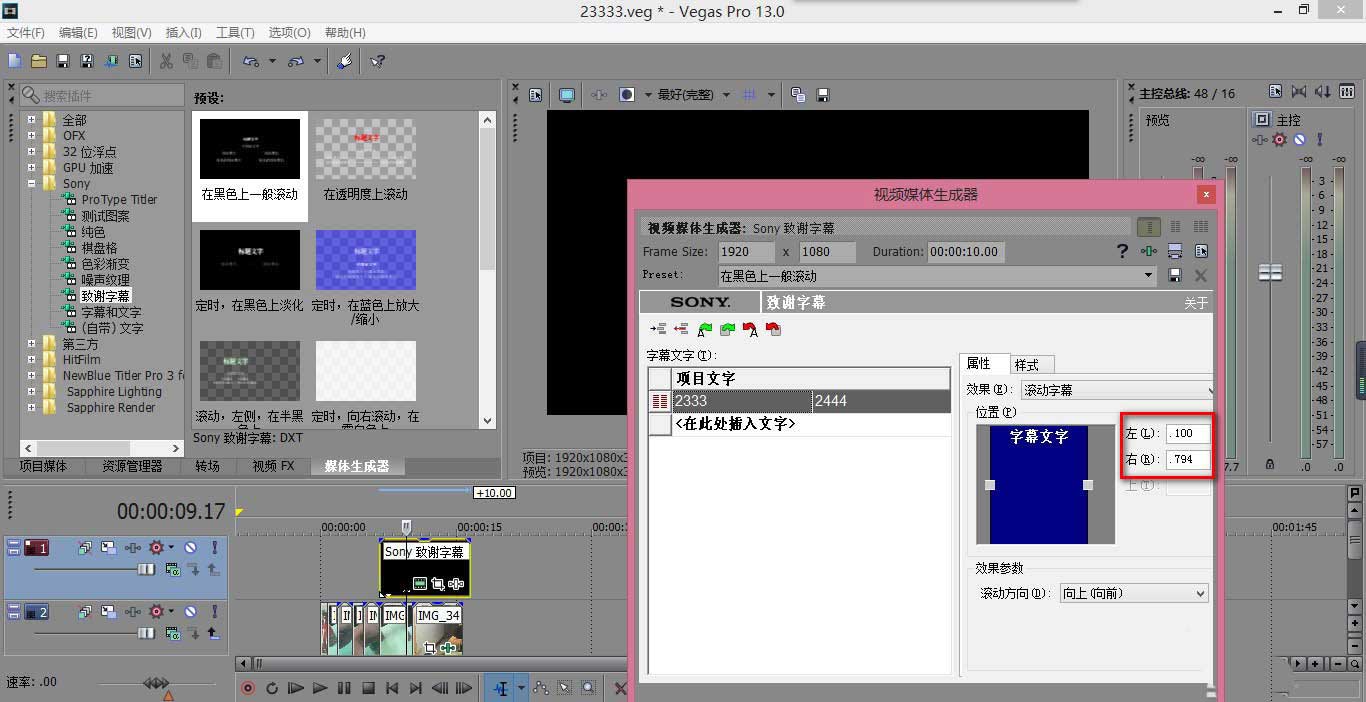Click the insert row before icon
The height and width of the screenshot is (702, 1366).
click(x=658, y=328)
